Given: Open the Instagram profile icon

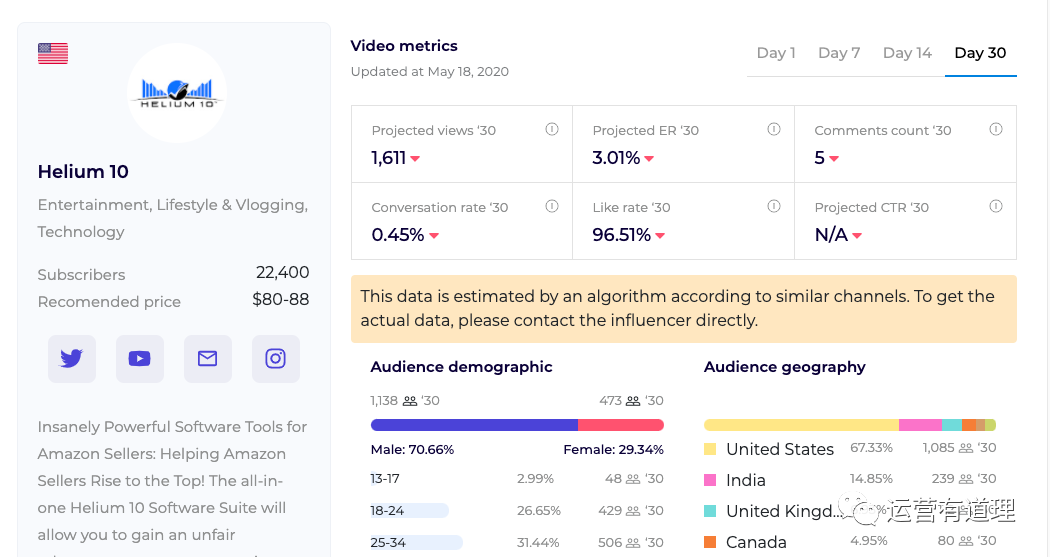Looking at the screenshot, I should click(276, 359).
